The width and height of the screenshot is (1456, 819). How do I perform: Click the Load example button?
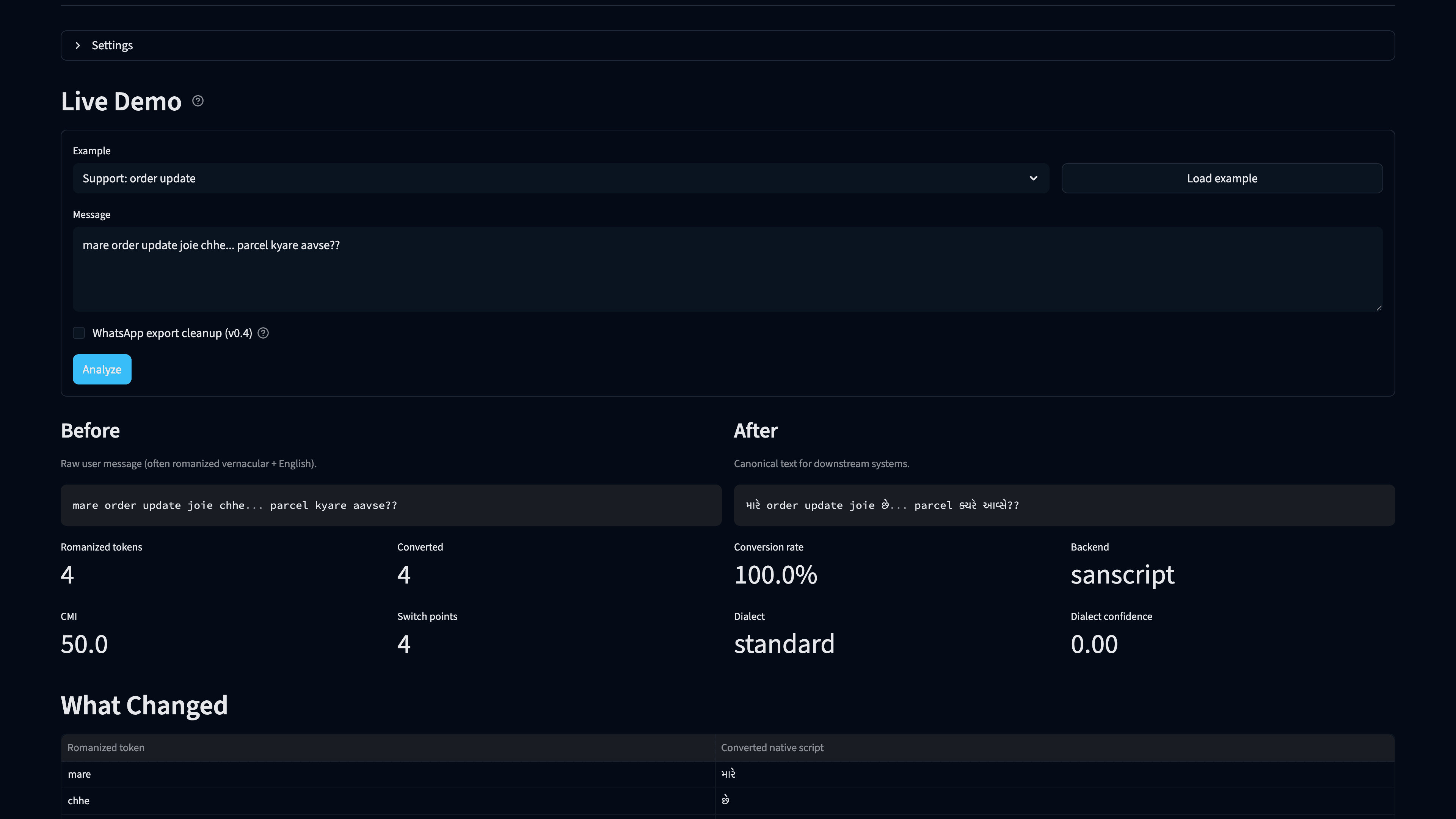pyautogui.click(x=1221, y=178)
